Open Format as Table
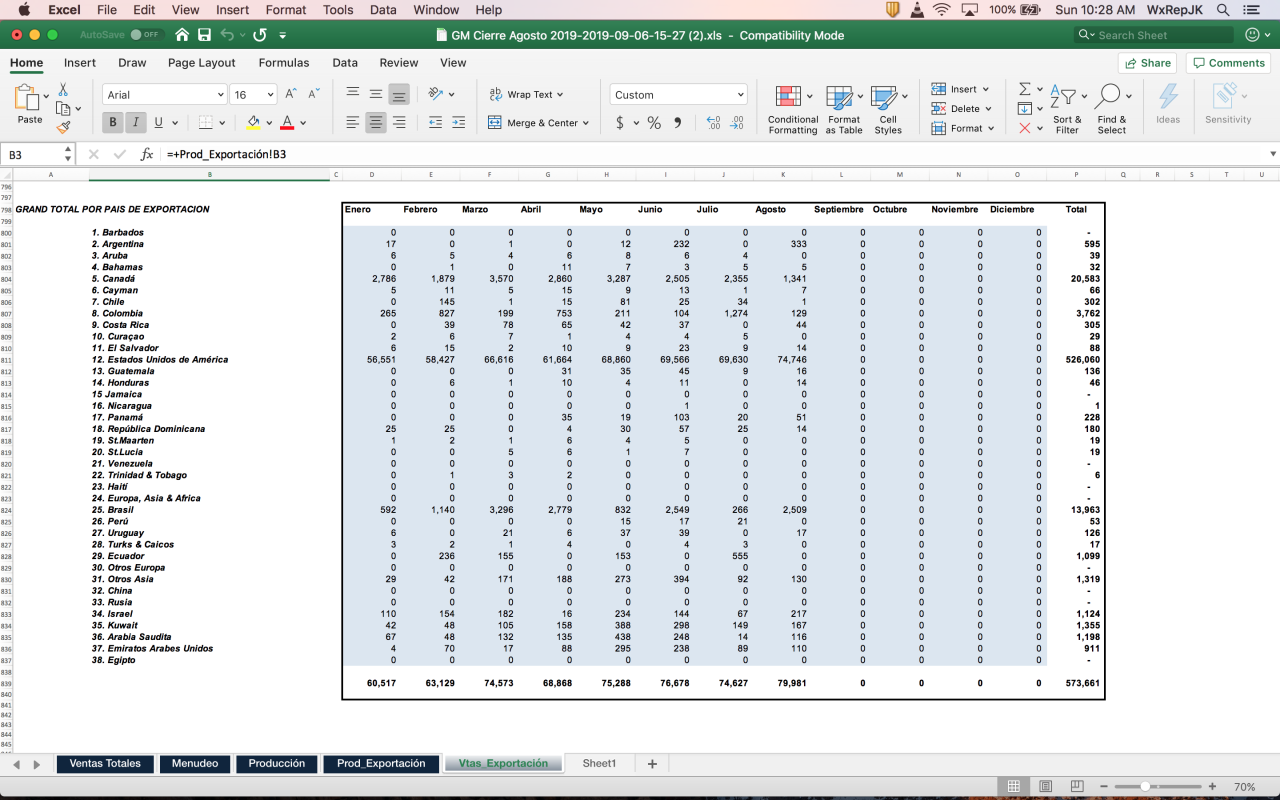This screenshot has height=800, width=1280. pyautogui.click(x=844, y=110)
